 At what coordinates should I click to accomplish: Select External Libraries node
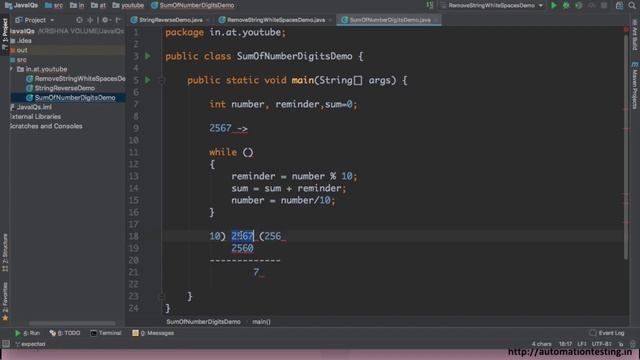pos(35,116)
